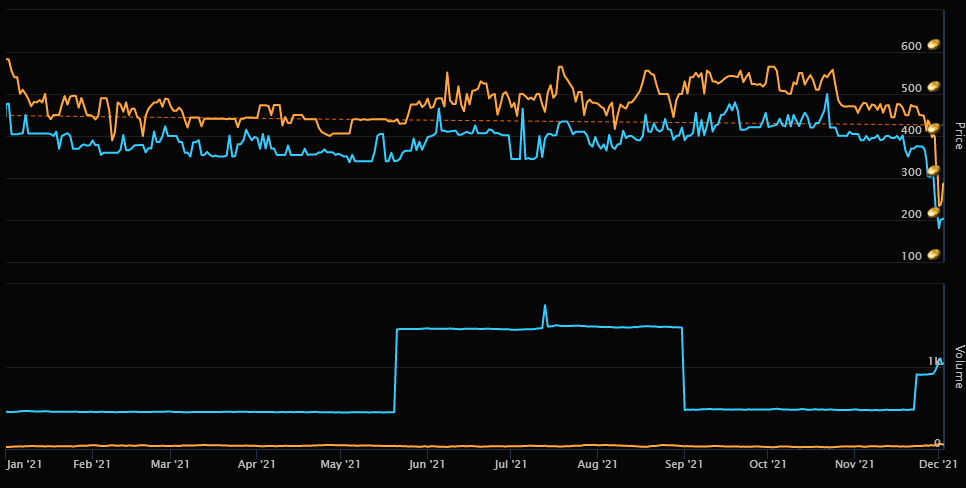Select the Jul '21 date label

[511, 464]
